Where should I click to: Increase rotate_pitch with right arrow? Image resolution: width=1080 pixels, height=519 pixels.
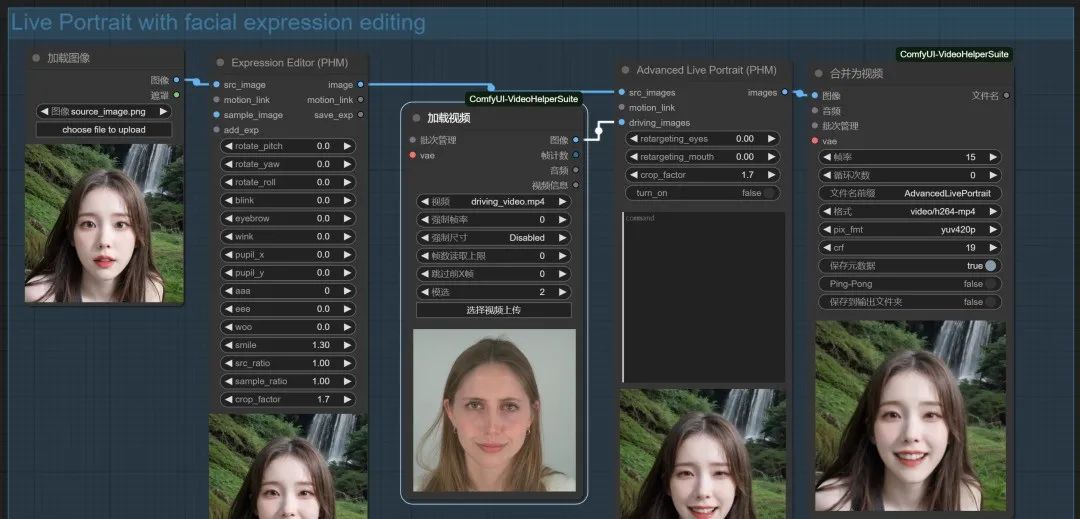click(347, 146)
